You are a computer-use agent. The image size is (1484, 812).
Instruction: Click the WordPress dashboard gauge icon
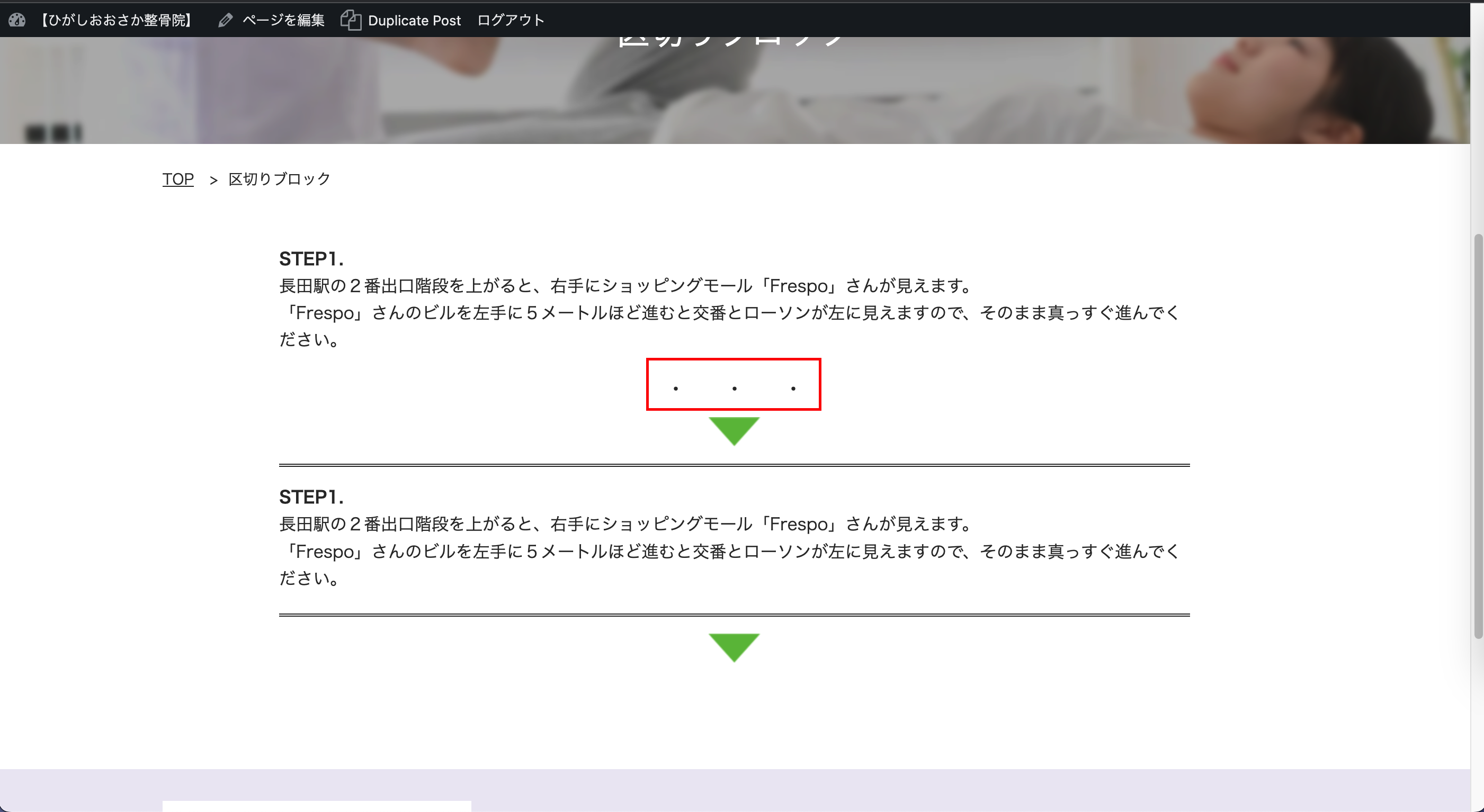tap(17, 20)
